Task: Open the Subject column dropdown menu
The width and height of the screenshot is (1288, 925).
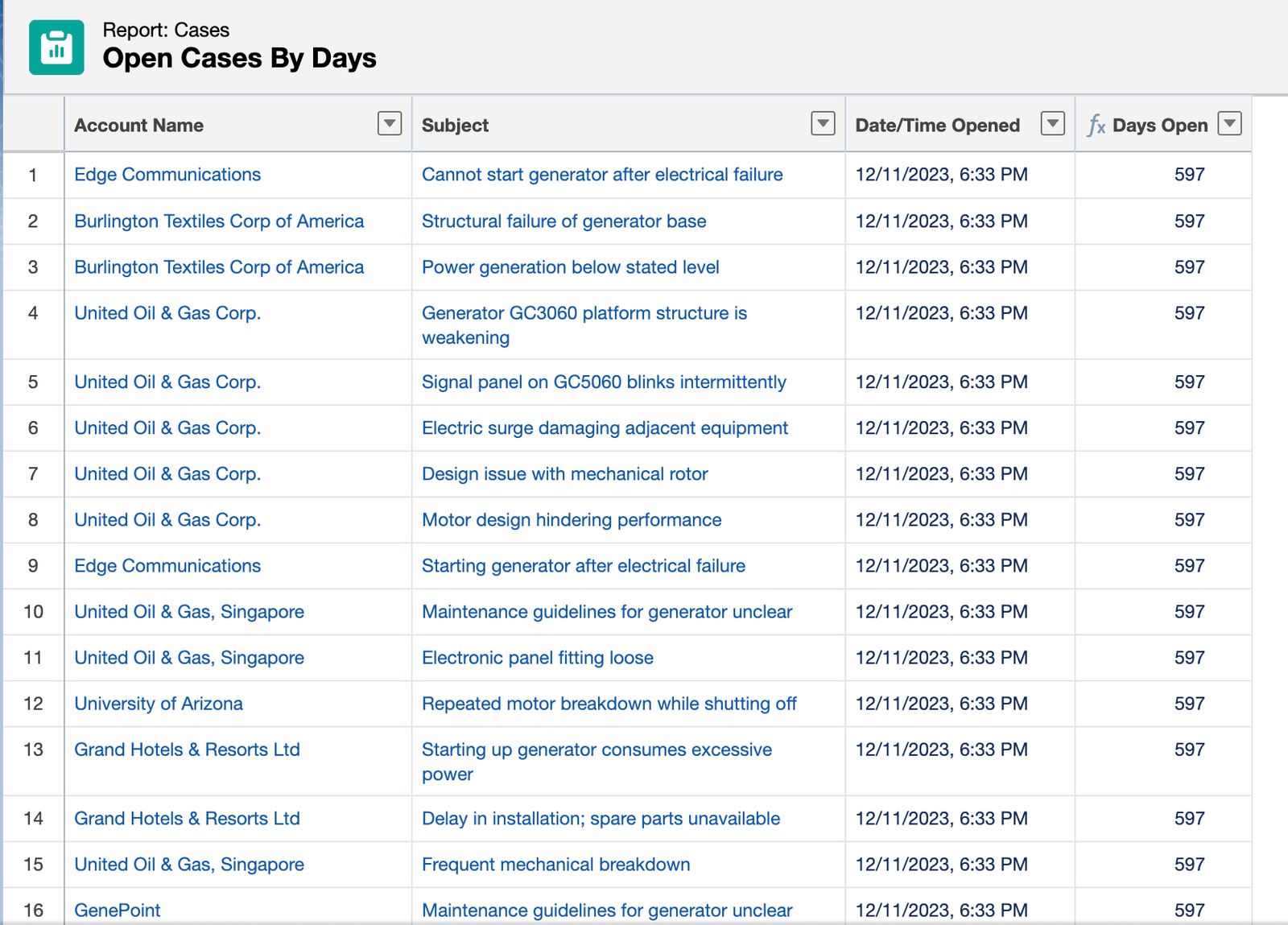Action: click(822, 124)
